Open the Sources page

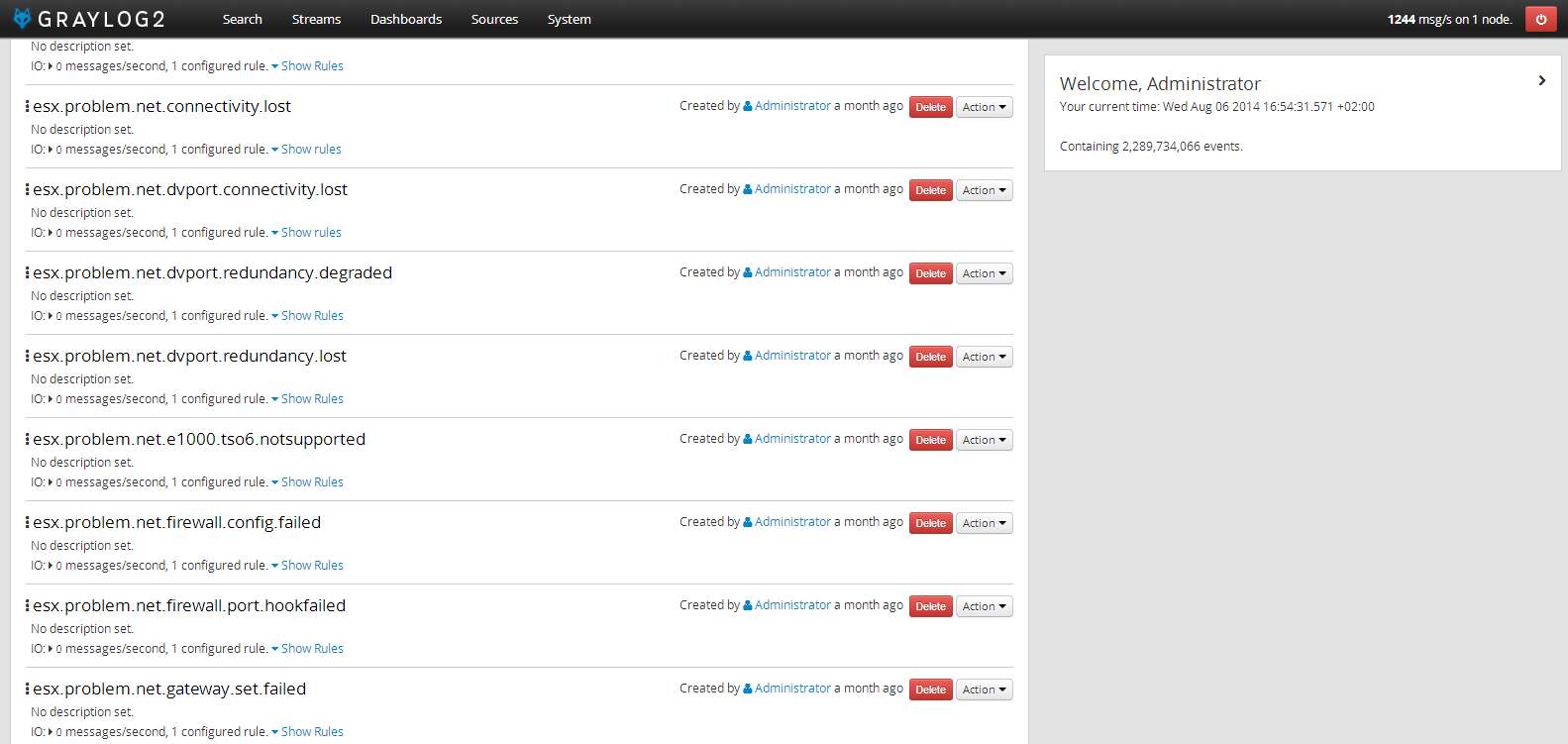point(494,19)
